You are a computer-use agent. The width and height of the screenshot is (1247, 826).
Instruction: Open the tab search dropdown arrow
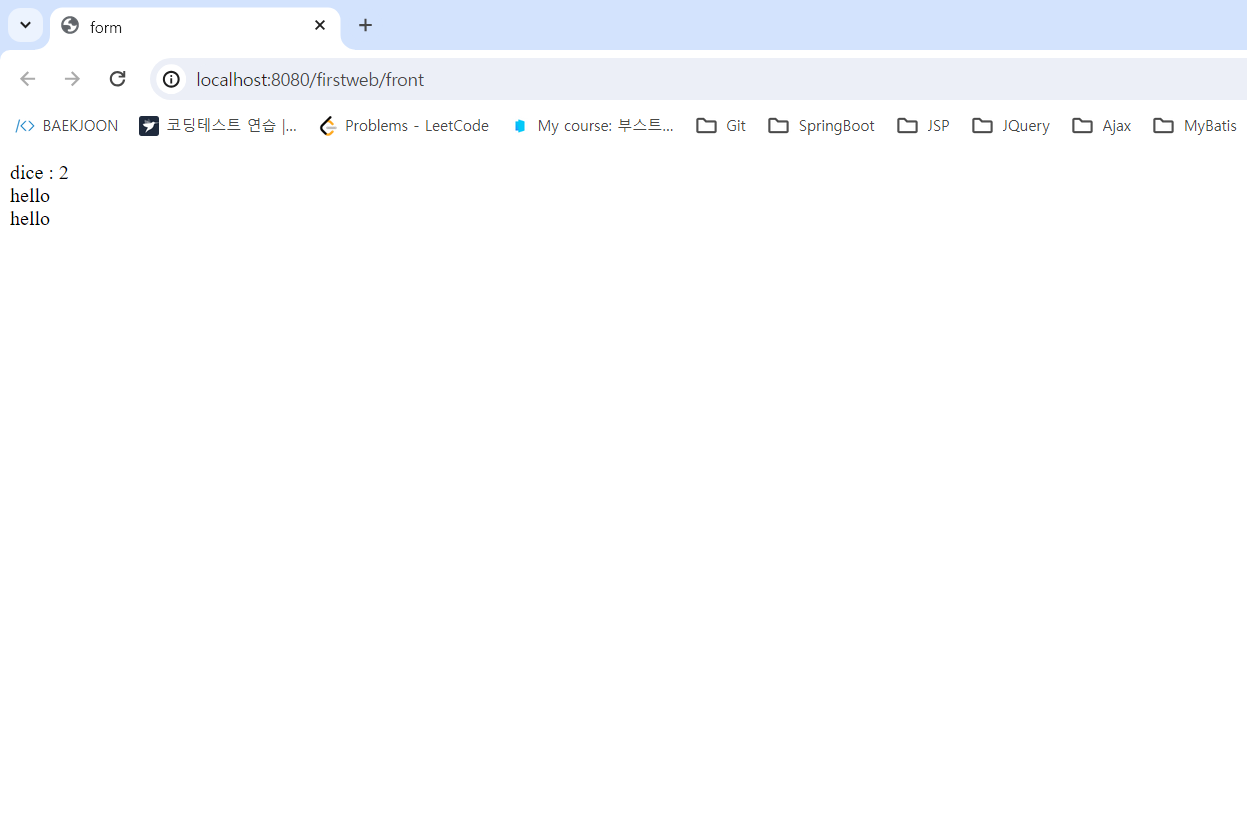(x=25, y=25)
